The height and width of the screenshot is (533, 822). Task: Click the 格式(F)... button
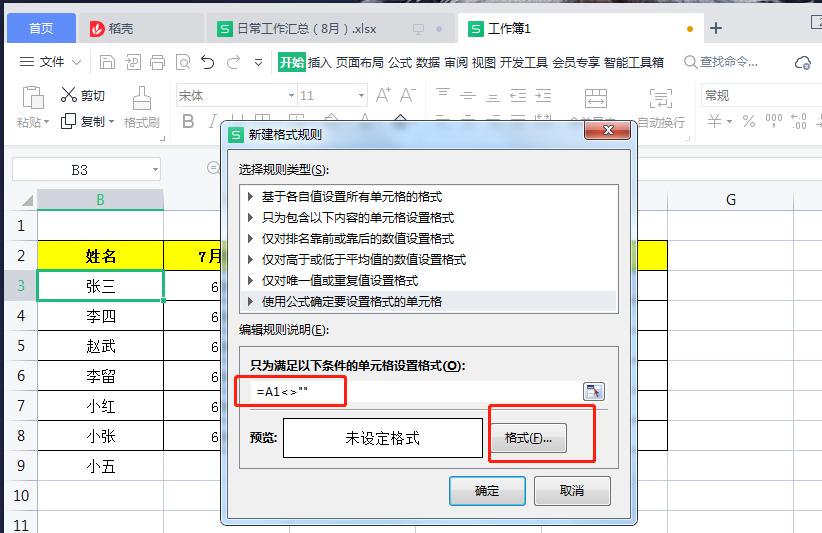pos(528,438)
